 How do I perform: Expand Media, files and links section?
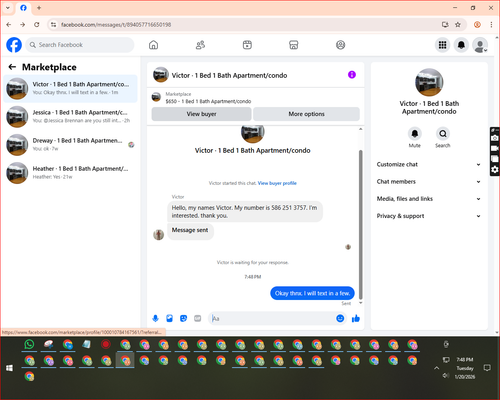429,199
